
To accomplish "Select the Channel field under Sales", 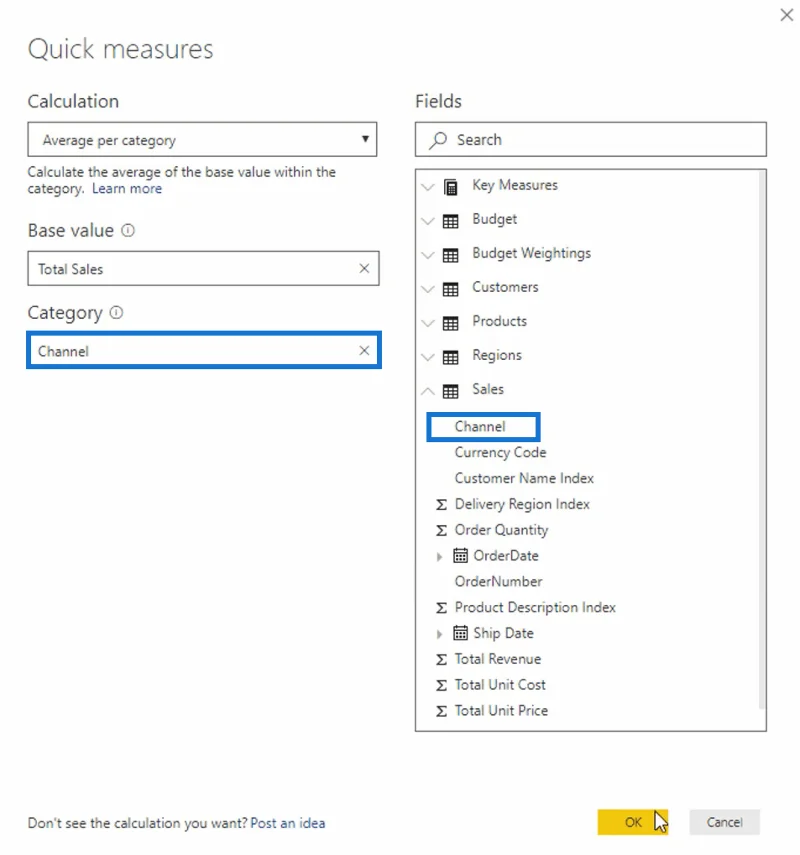I will [480, 426].
